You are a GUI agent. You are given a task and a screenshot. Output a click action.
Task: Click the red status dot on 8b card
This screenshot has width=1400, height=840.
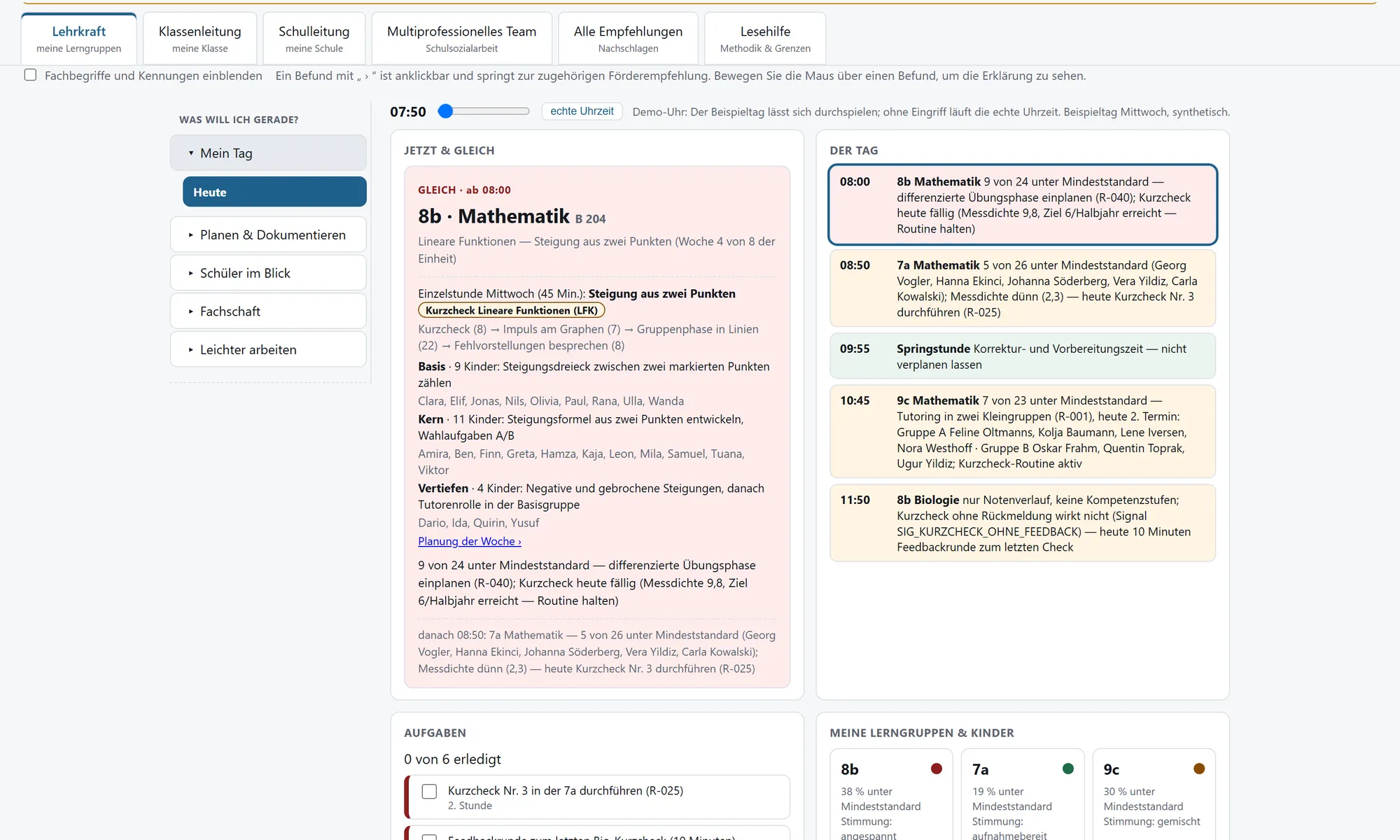[937, 769]
